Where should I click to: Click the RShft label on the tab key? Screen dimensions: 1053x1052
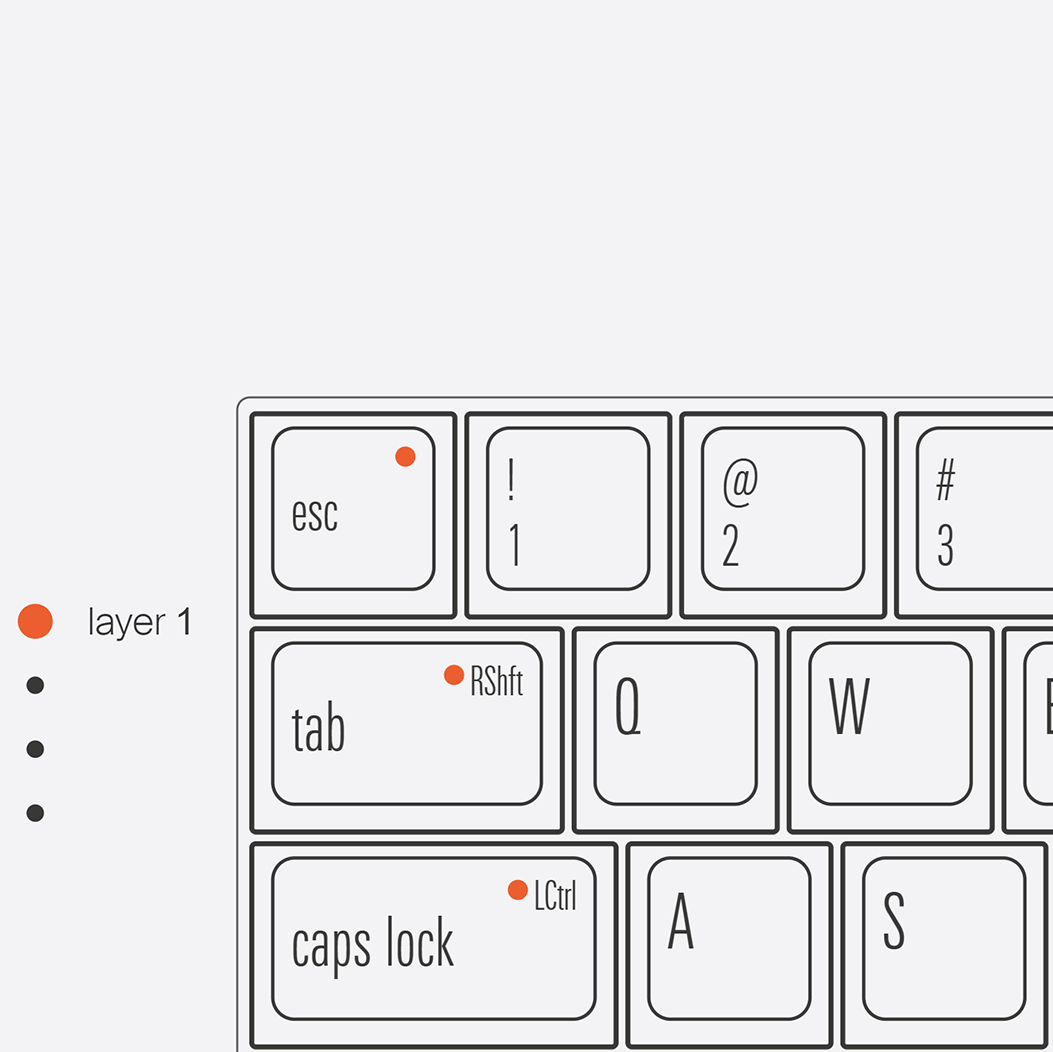pos(497,682)
